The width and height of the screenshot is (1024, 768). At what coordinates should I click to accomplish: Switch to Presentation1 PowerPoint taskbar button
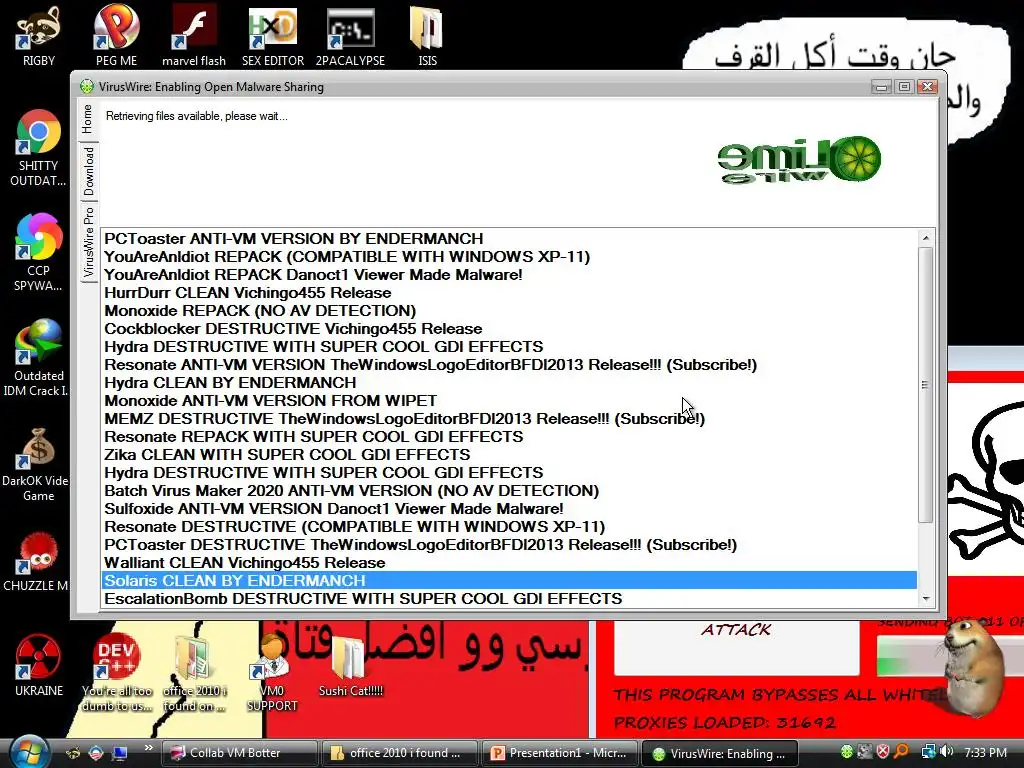tap(560, 753)
